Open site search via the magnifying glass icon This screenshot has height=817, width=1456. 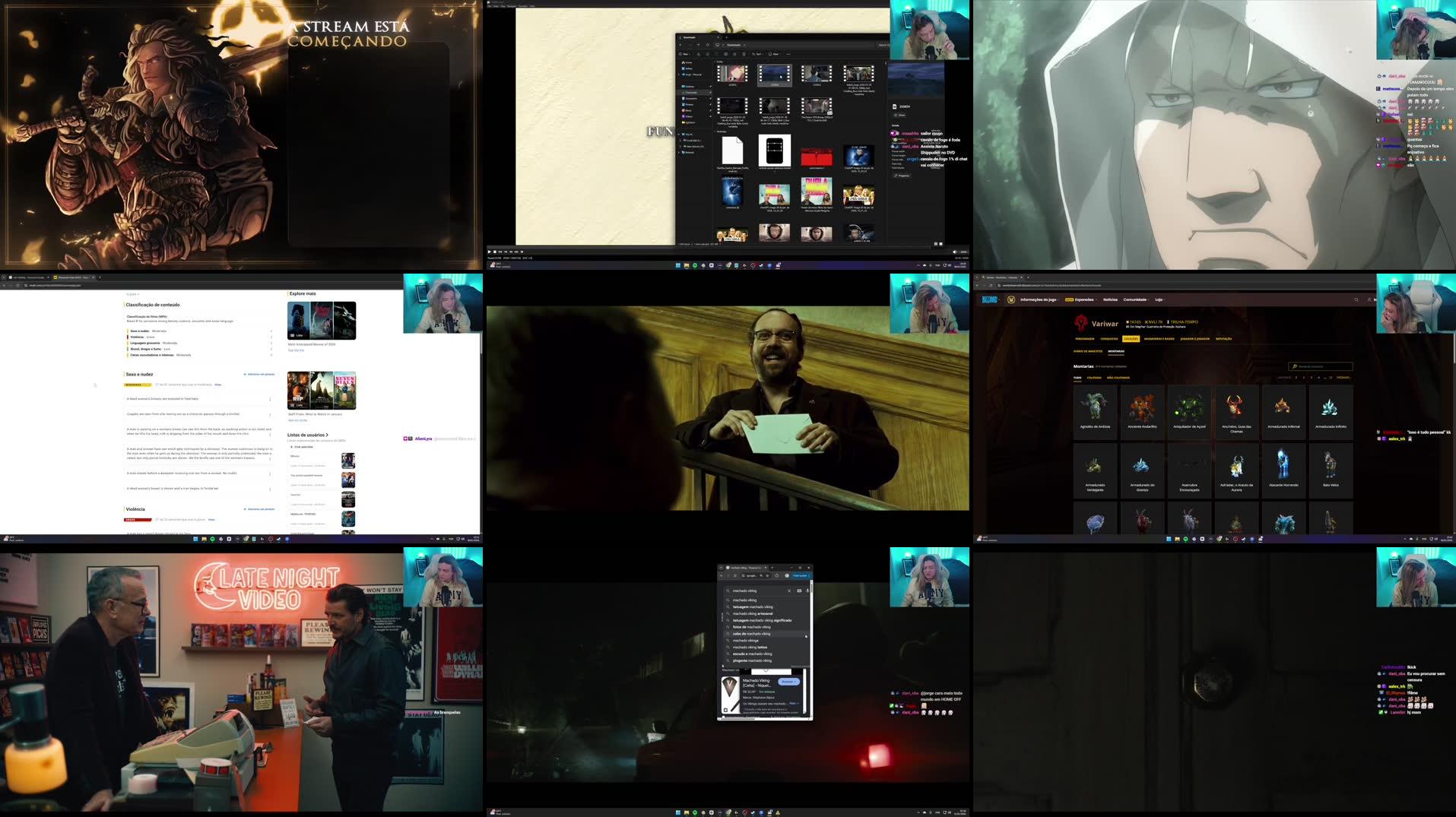click(x=1356, y=299)
